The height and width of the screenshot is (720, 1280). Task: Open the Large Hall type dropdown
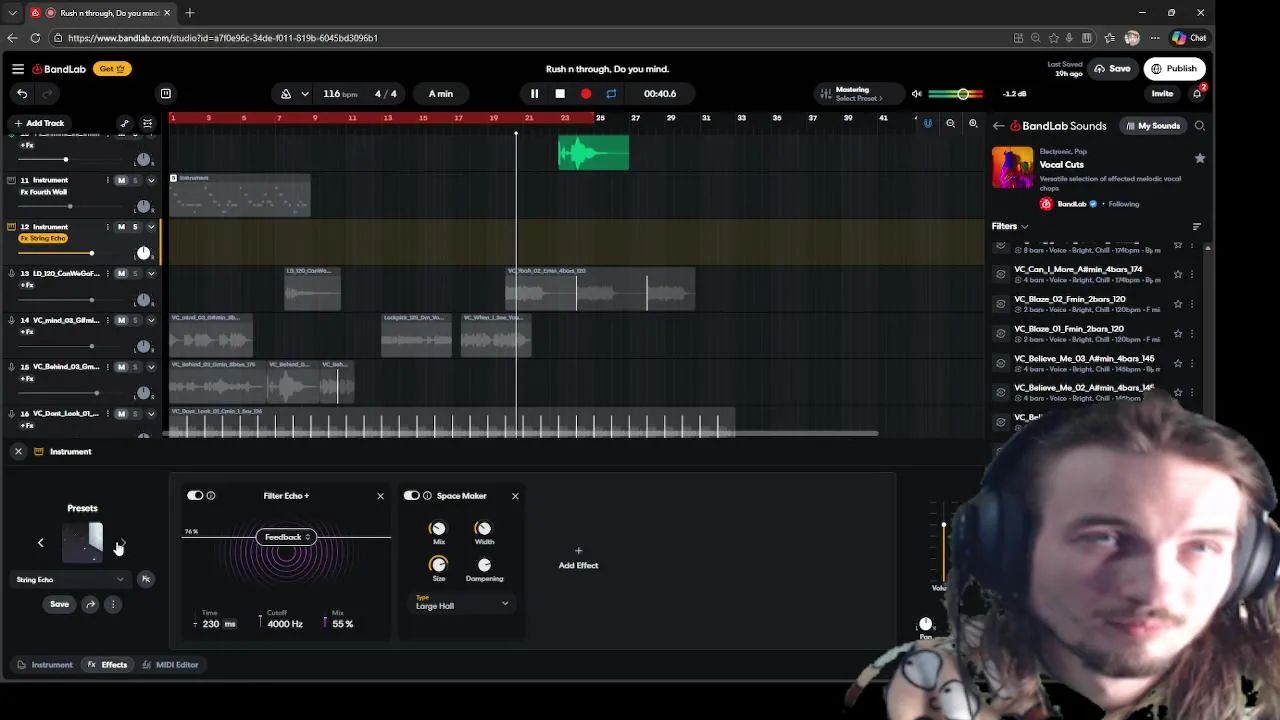[462, 605]
